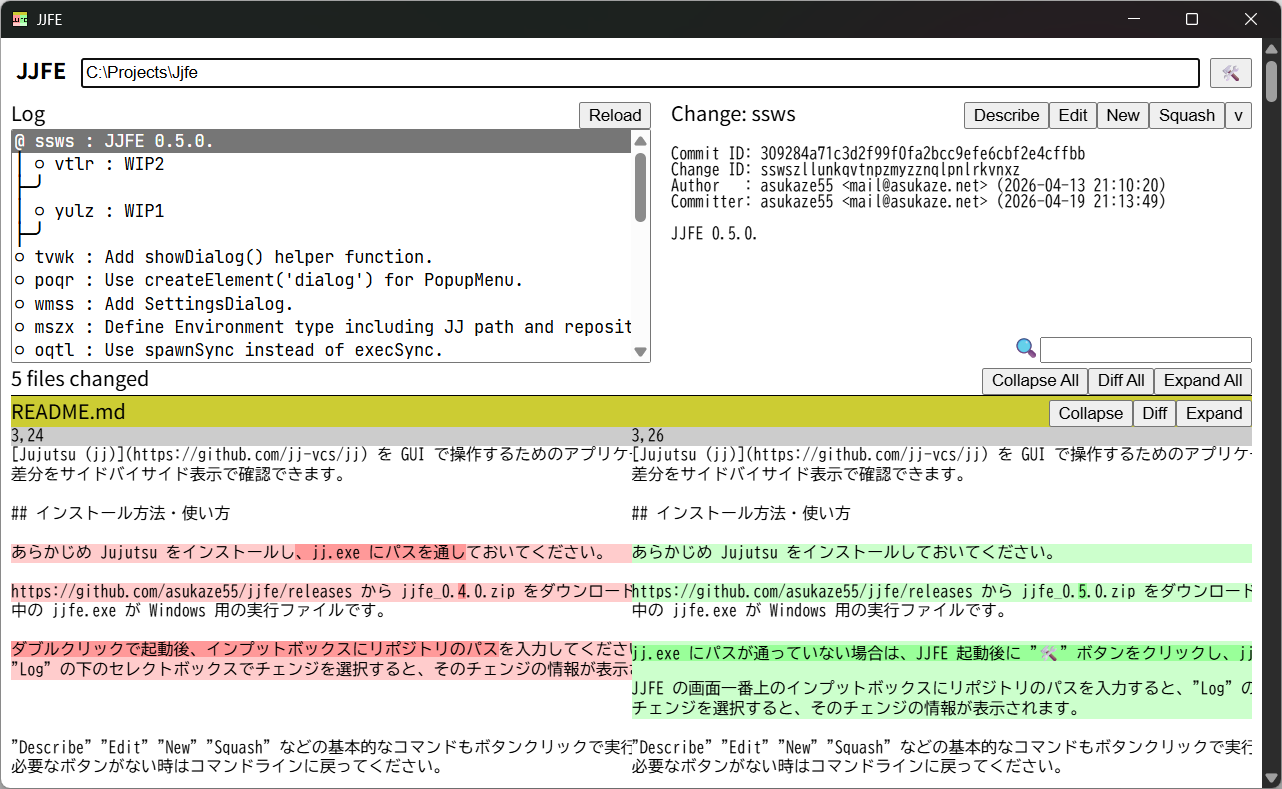1282x789 pixels.
Task: Select log entry 'mszx : Define Environment type'
Action: click(x=322, y=327)
